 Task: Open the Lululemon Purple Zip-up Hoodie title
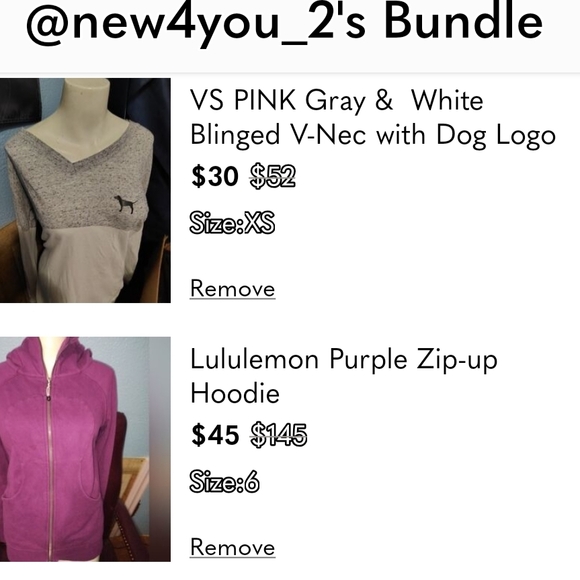344,376
